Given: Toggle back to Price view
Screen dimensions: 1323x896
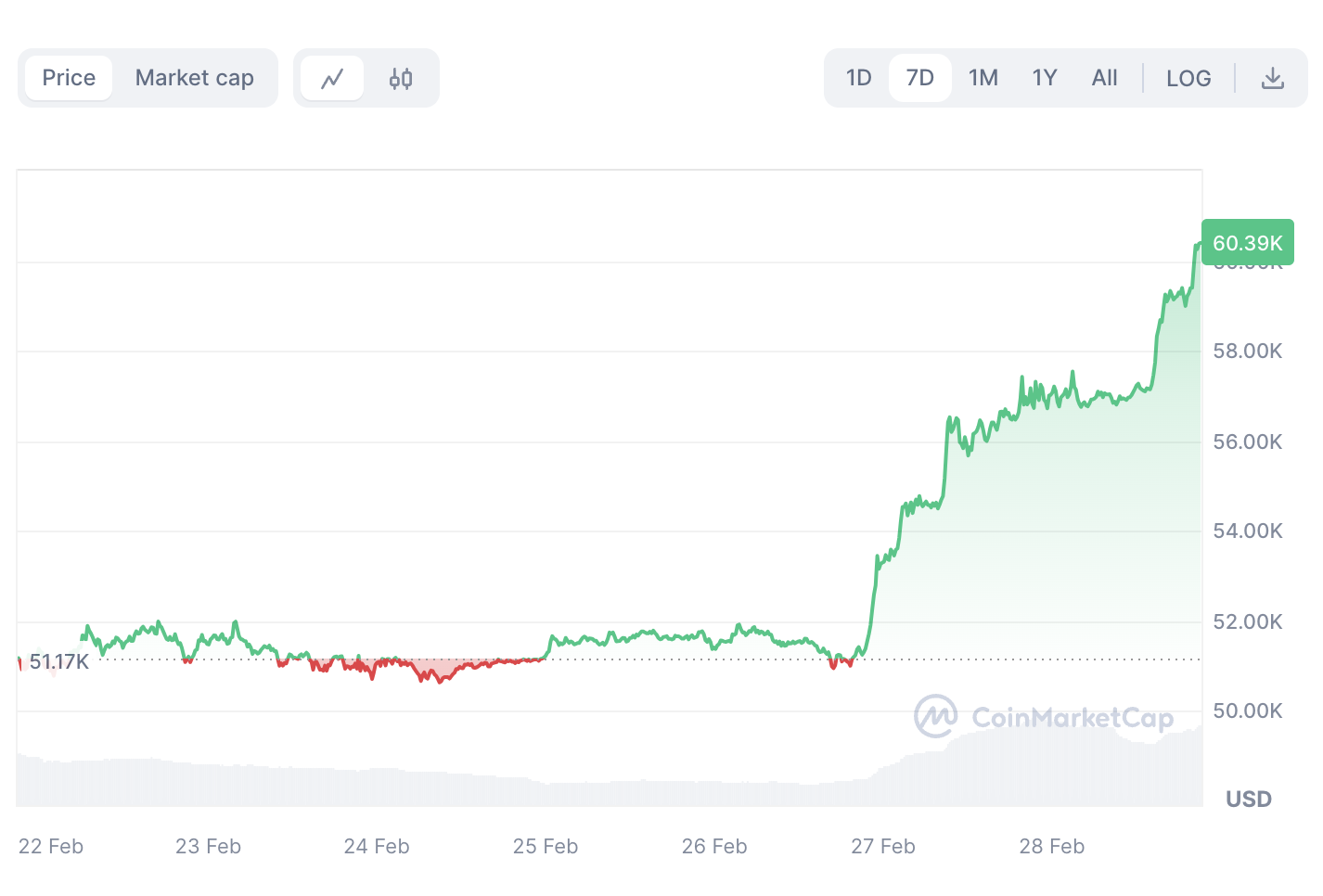Looking at the screenshot, I should pyautogui.click(x=69, y=78).
